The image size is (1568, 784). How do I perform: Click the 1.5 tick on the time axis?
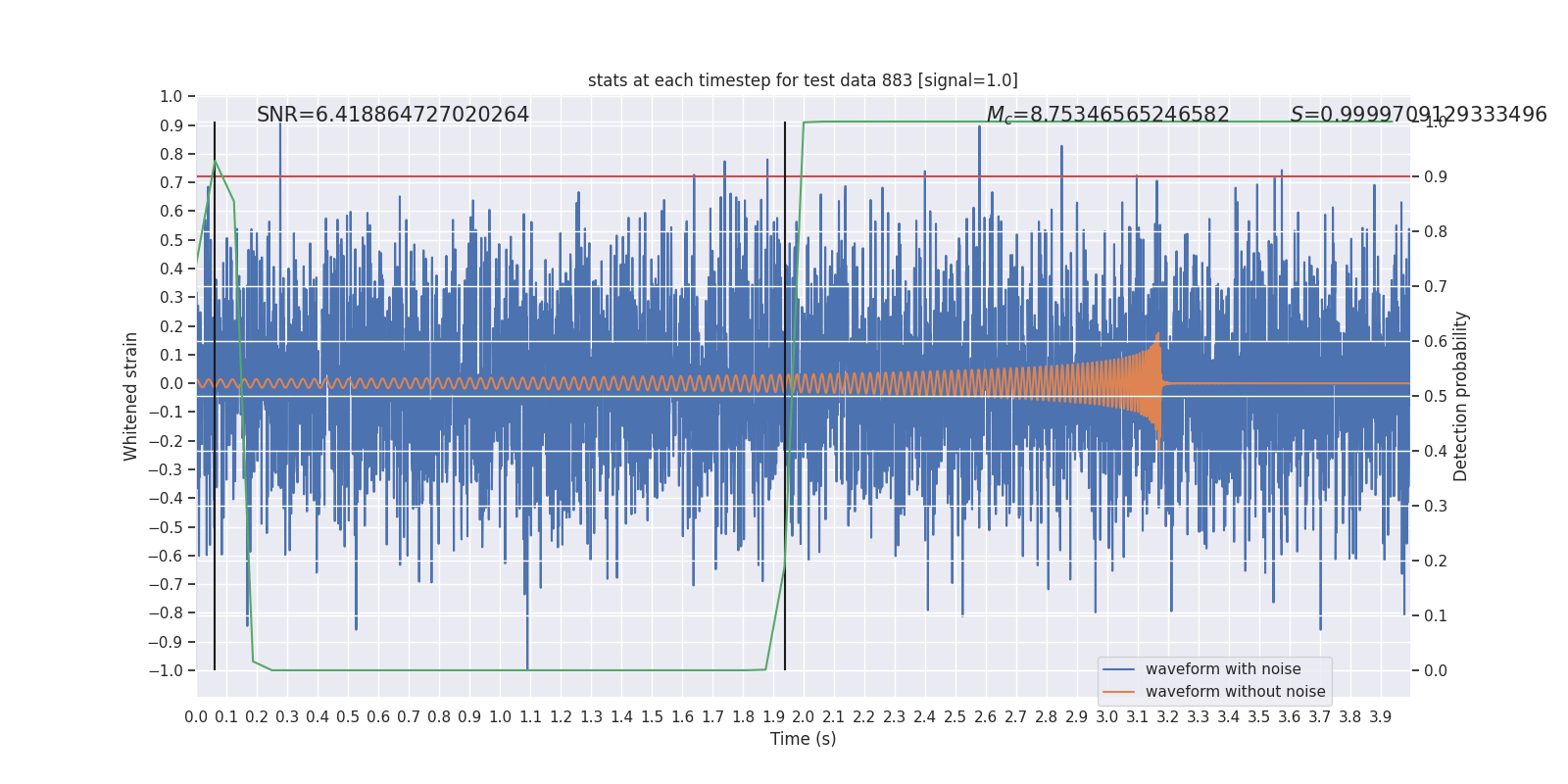(x=652, y=717)
